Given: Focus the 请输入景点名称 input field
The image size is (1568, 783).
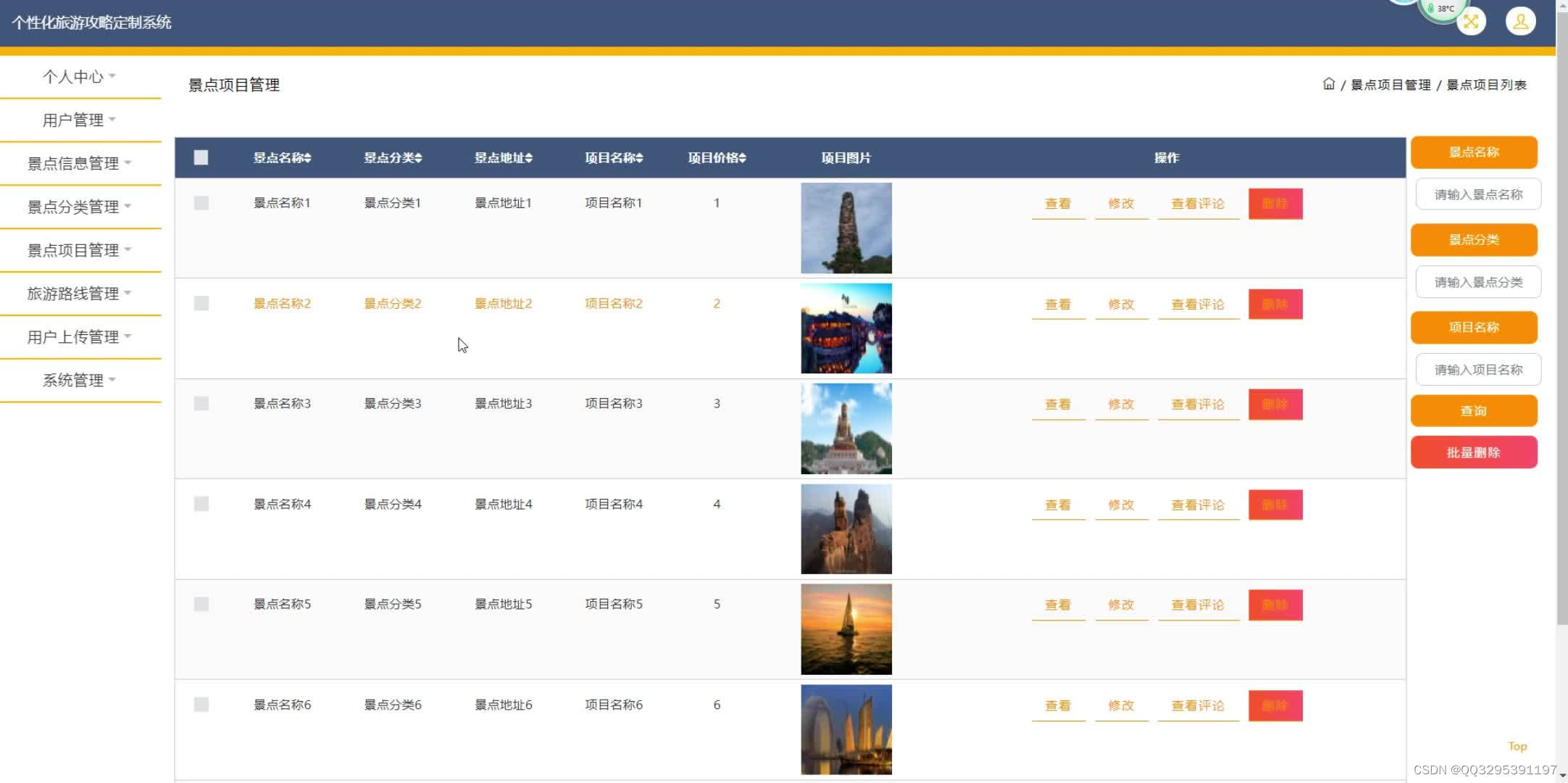Looking at the screenshot, I should tap(1478, 194).
